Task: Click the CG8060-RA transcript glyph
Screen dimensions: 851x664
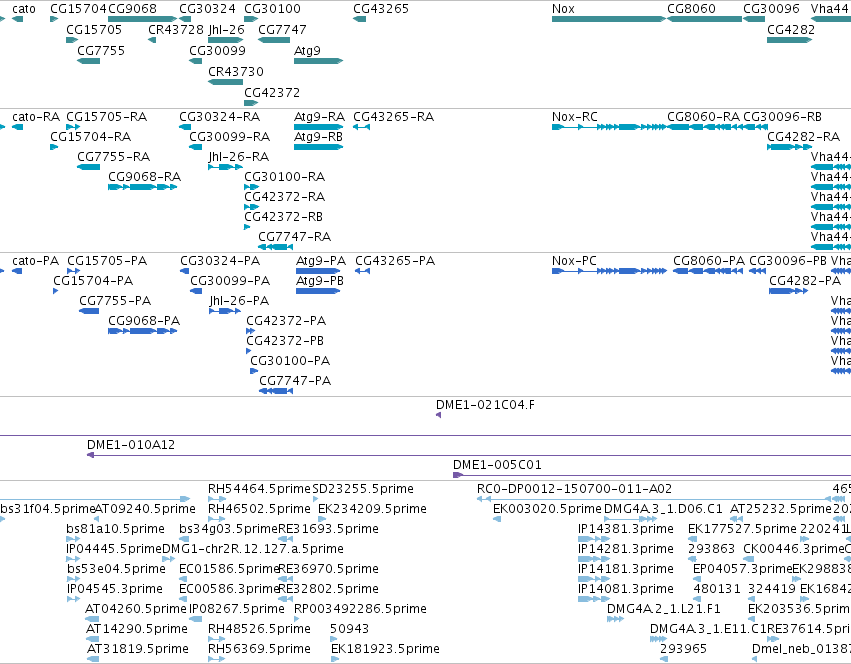Action: pos(704,127)
